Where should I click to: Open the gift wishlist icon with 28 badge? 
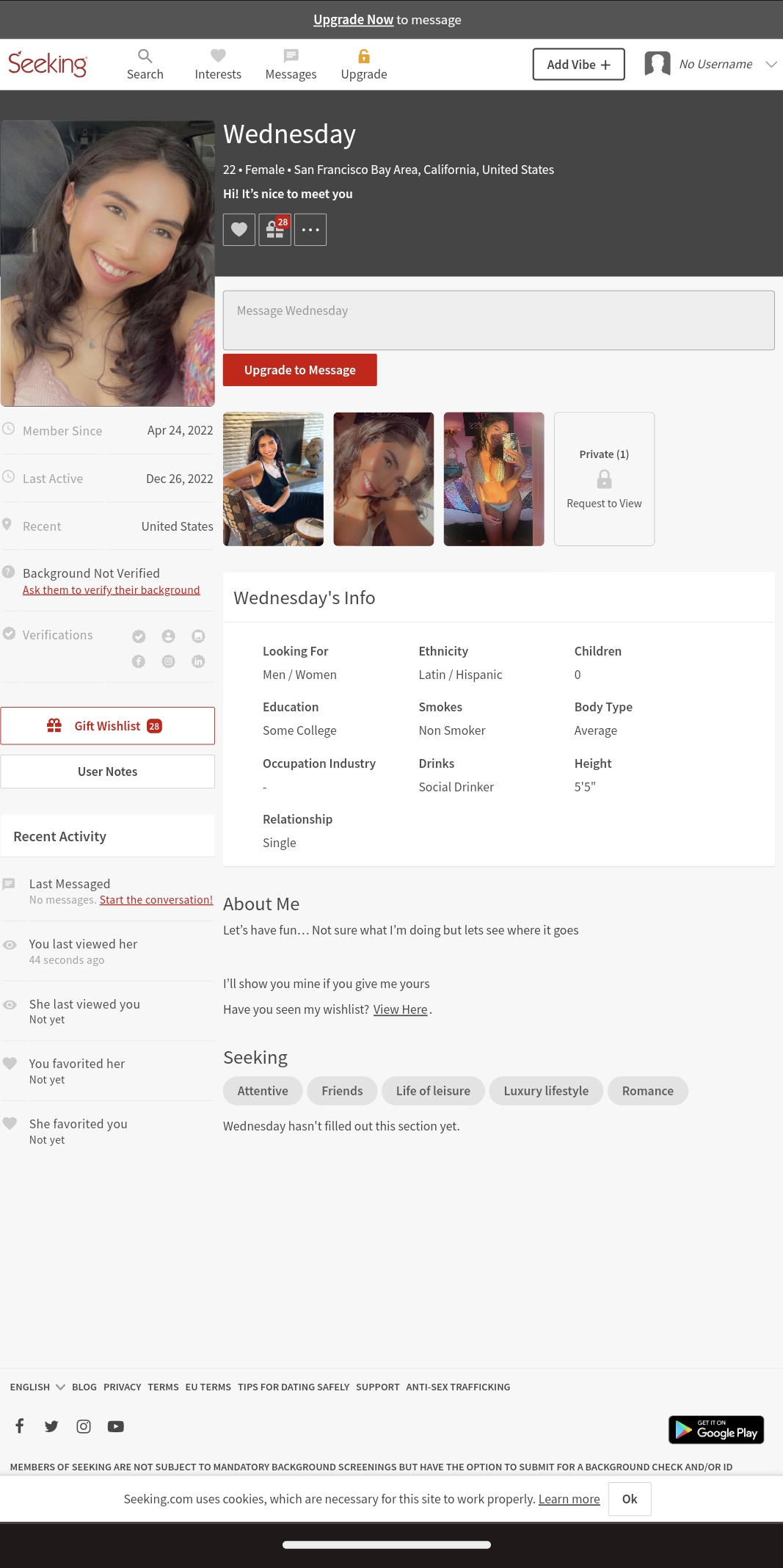coord(275,230)
